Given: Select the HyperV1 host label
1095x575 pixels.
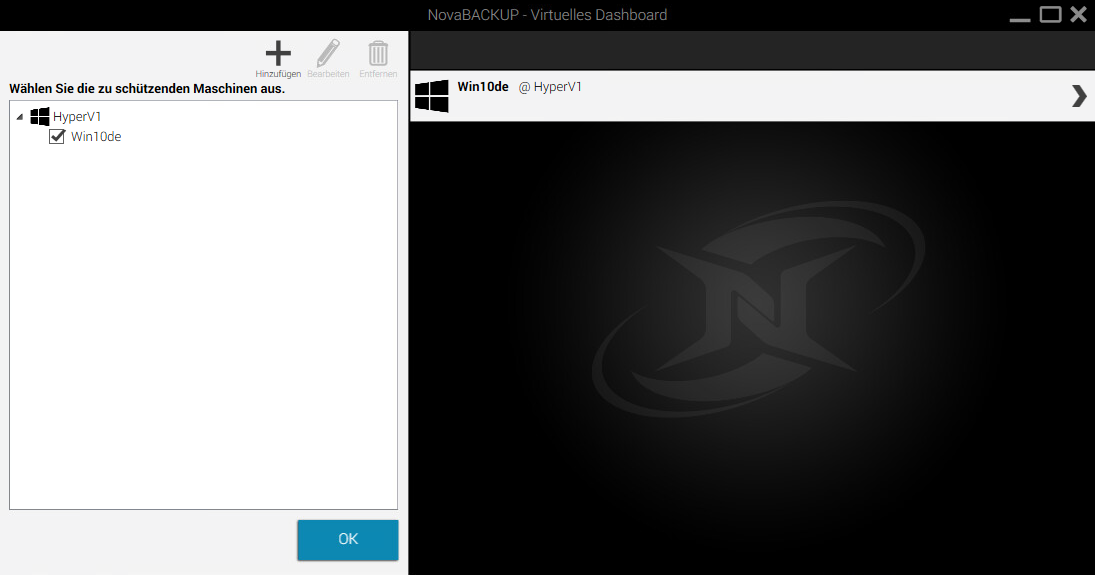Looking at the screenshot, I should 77,117.
